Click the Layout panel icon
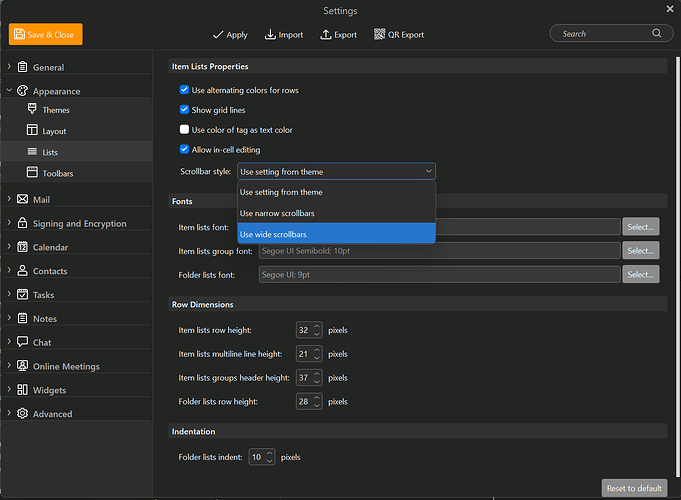 coord(32,130)
